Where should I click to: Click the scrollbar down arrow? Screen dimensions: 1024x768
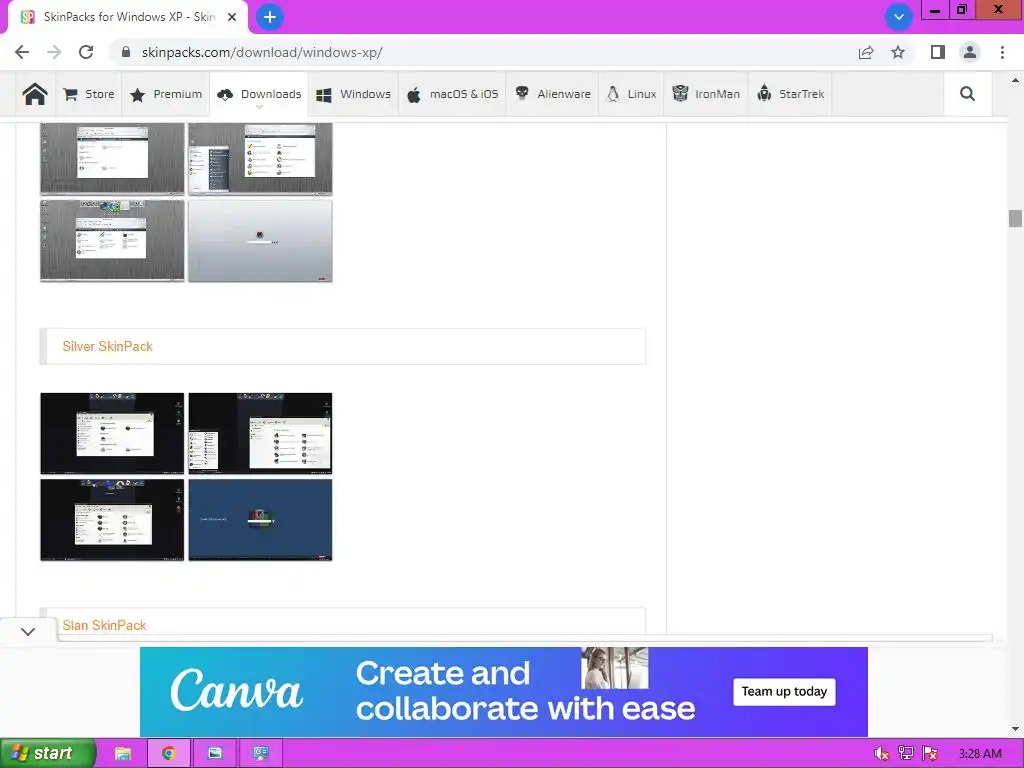1015,729
